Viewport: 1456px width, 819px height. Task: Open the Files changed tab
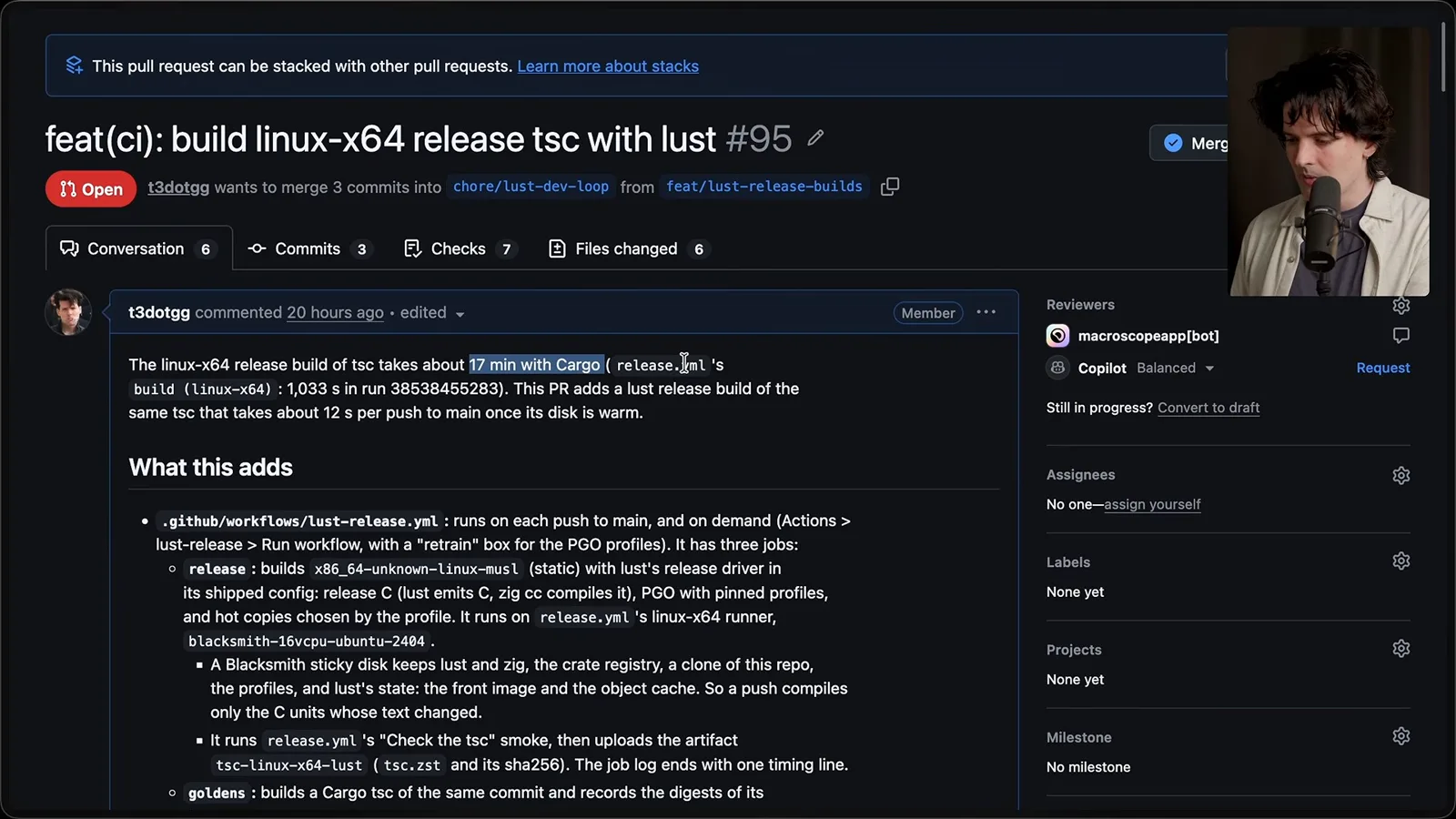coord(630,248)
